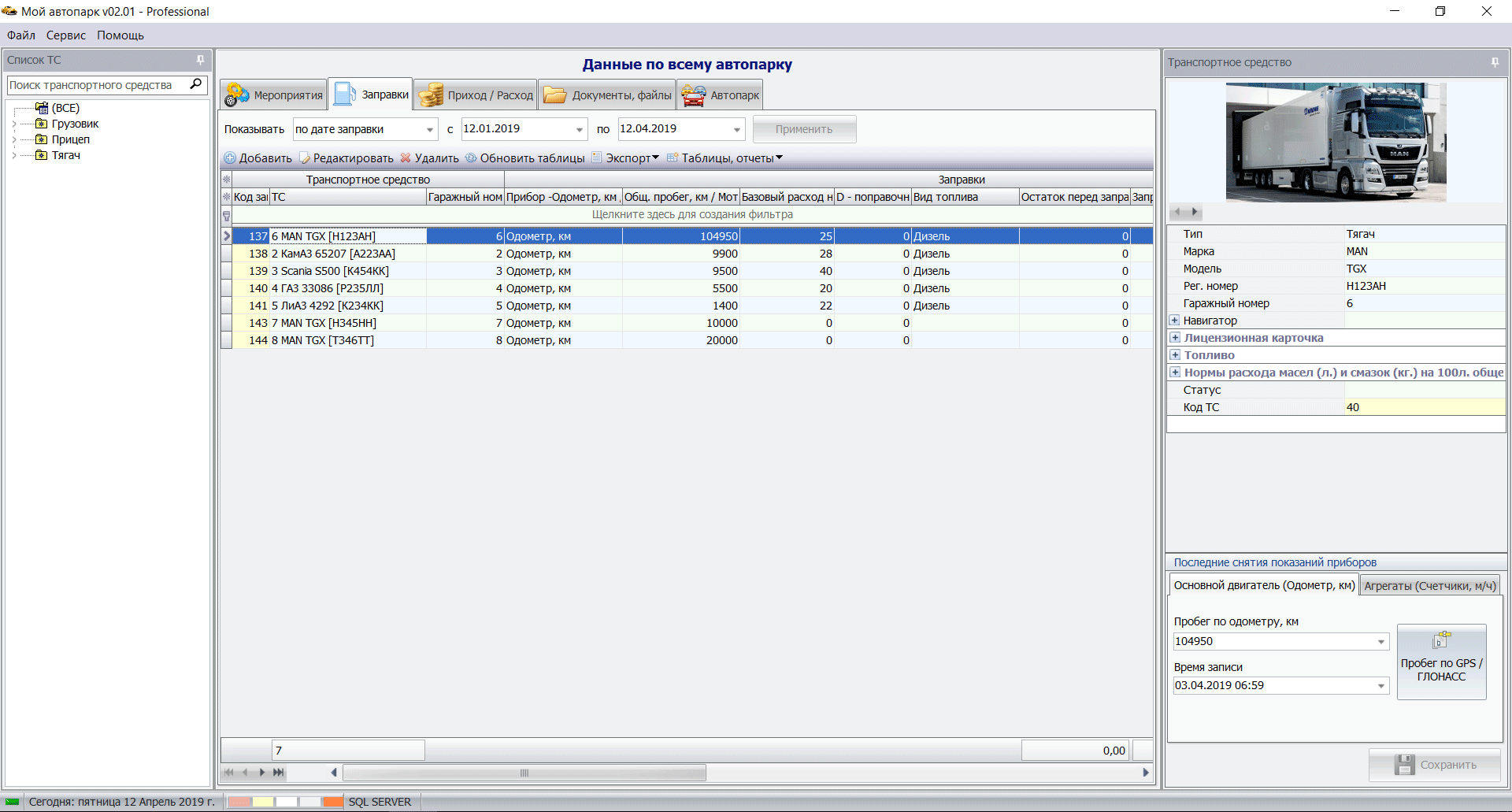
Task: Click the Удалить red cross icon
Action: (406, 158)
